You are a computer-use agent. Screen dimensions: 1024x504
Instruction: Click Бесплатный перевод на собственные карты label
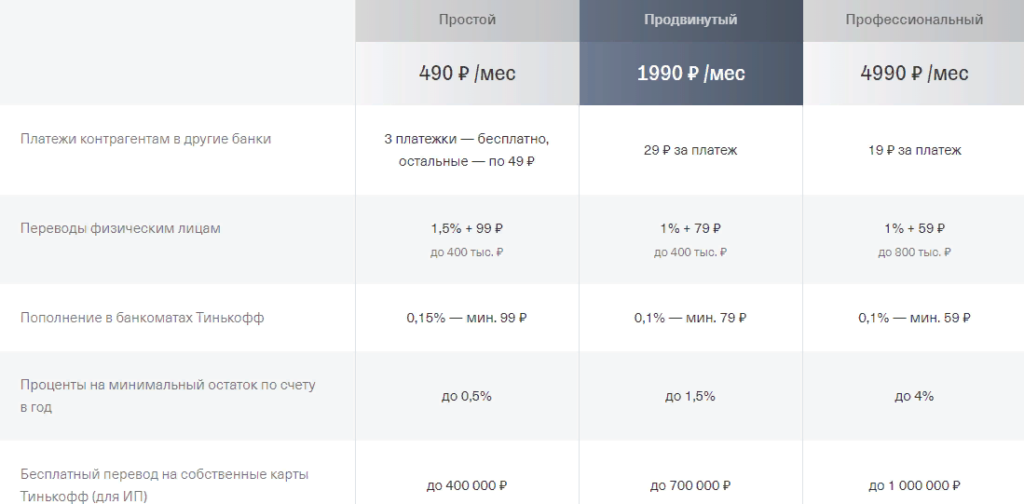click(165, 485)
